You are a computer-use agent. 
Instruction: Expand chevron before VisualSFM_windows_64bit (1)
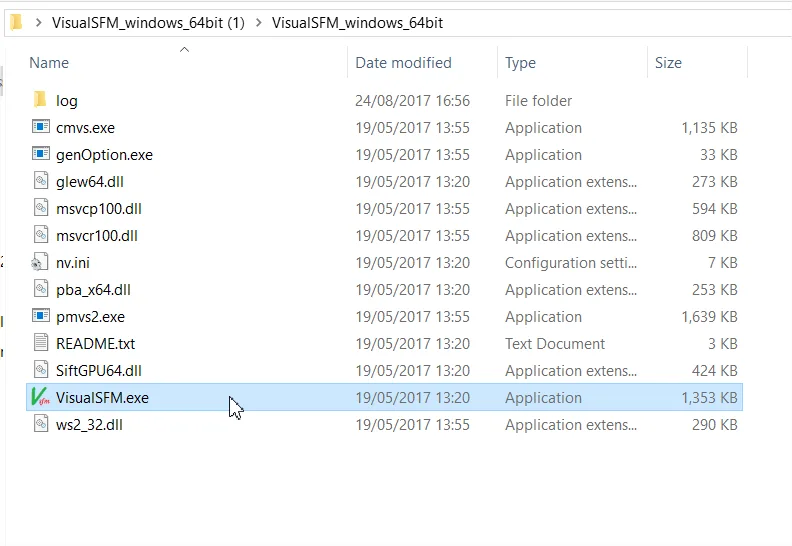[x=38, y=23]
